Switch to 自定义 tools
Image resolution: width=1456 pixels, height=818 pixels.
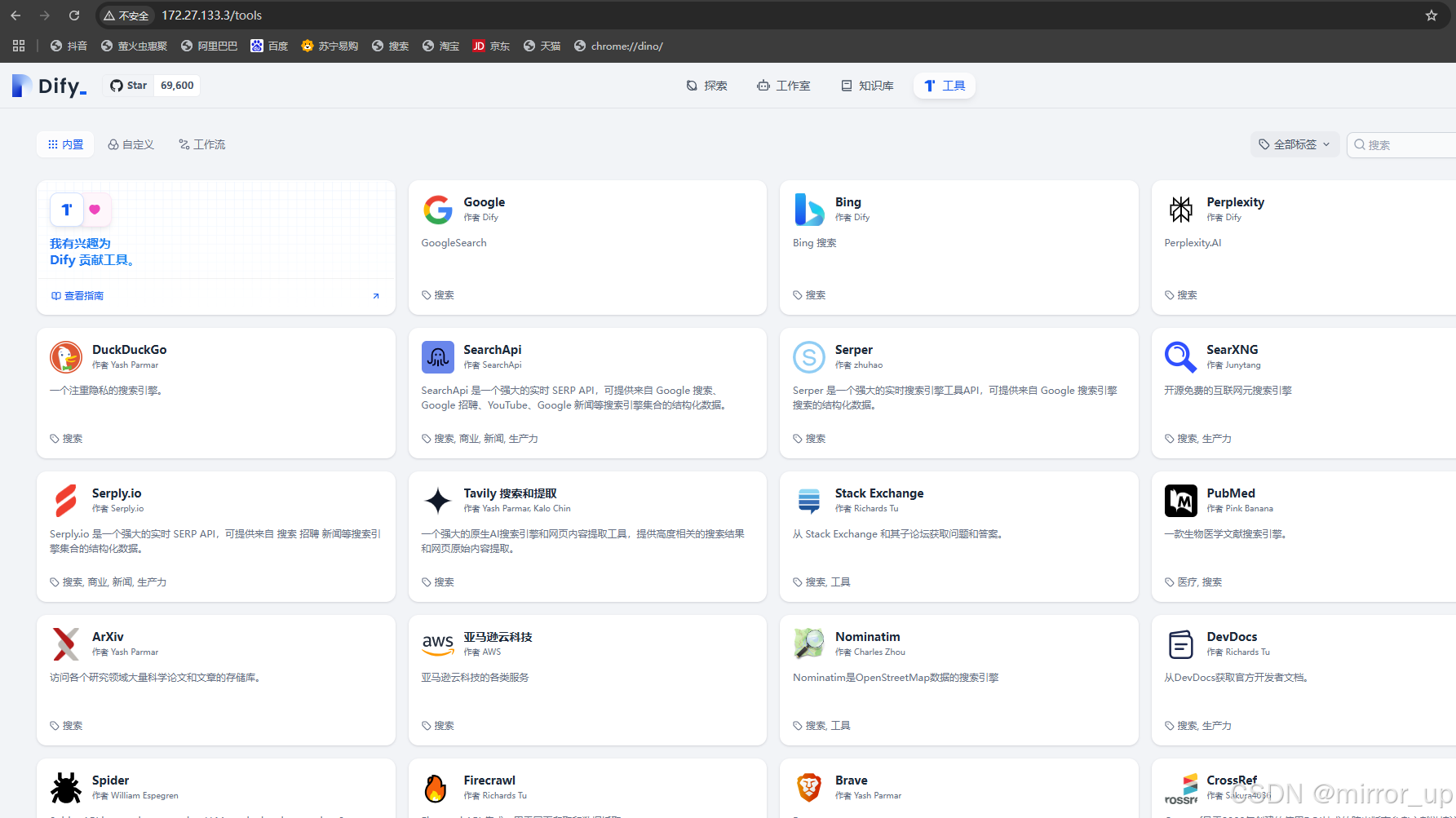click(x=131, y=144)
